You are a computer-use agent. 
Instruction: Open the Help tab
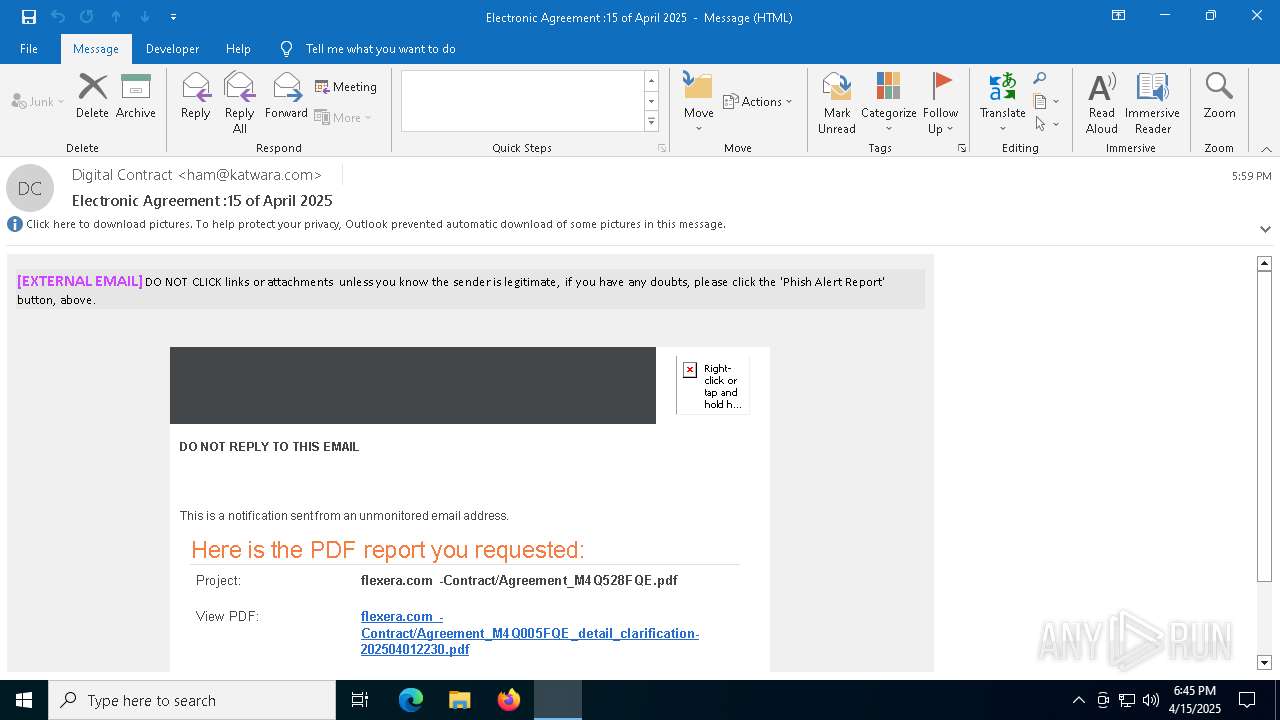(x=238, y=49)
